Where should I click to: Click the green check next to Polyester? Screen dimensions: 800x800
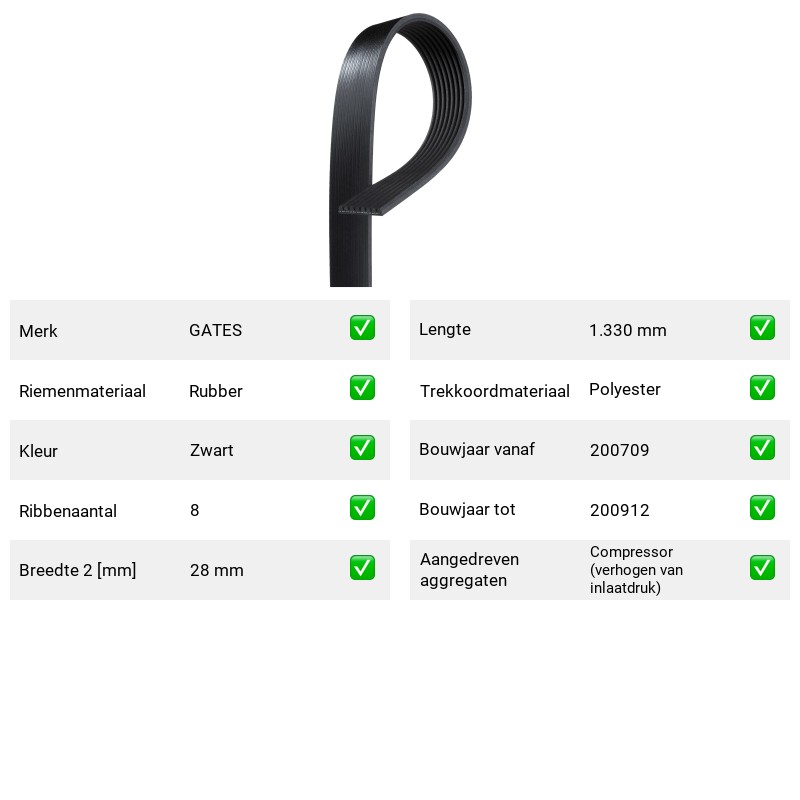(x=762, y=388)
